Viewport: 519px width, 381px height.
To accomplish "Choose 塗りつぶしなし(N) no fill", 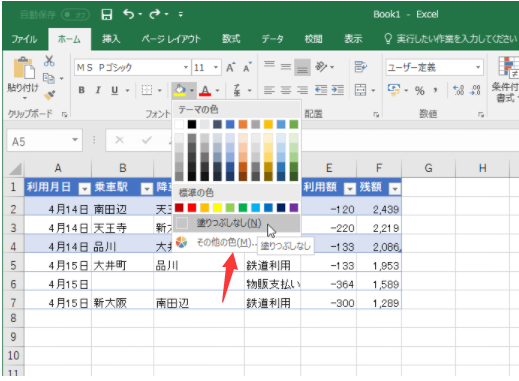I will (x=236, y=223).
